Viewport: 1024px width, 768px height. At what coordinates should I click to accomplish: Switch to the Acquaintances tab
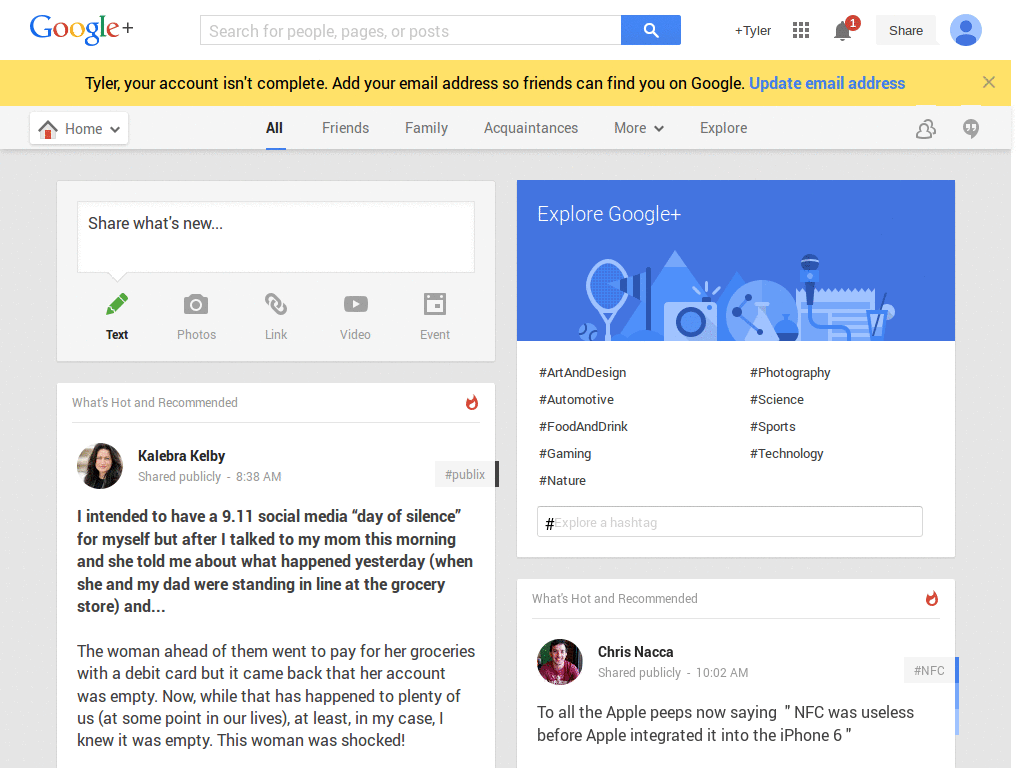[531, 128]
